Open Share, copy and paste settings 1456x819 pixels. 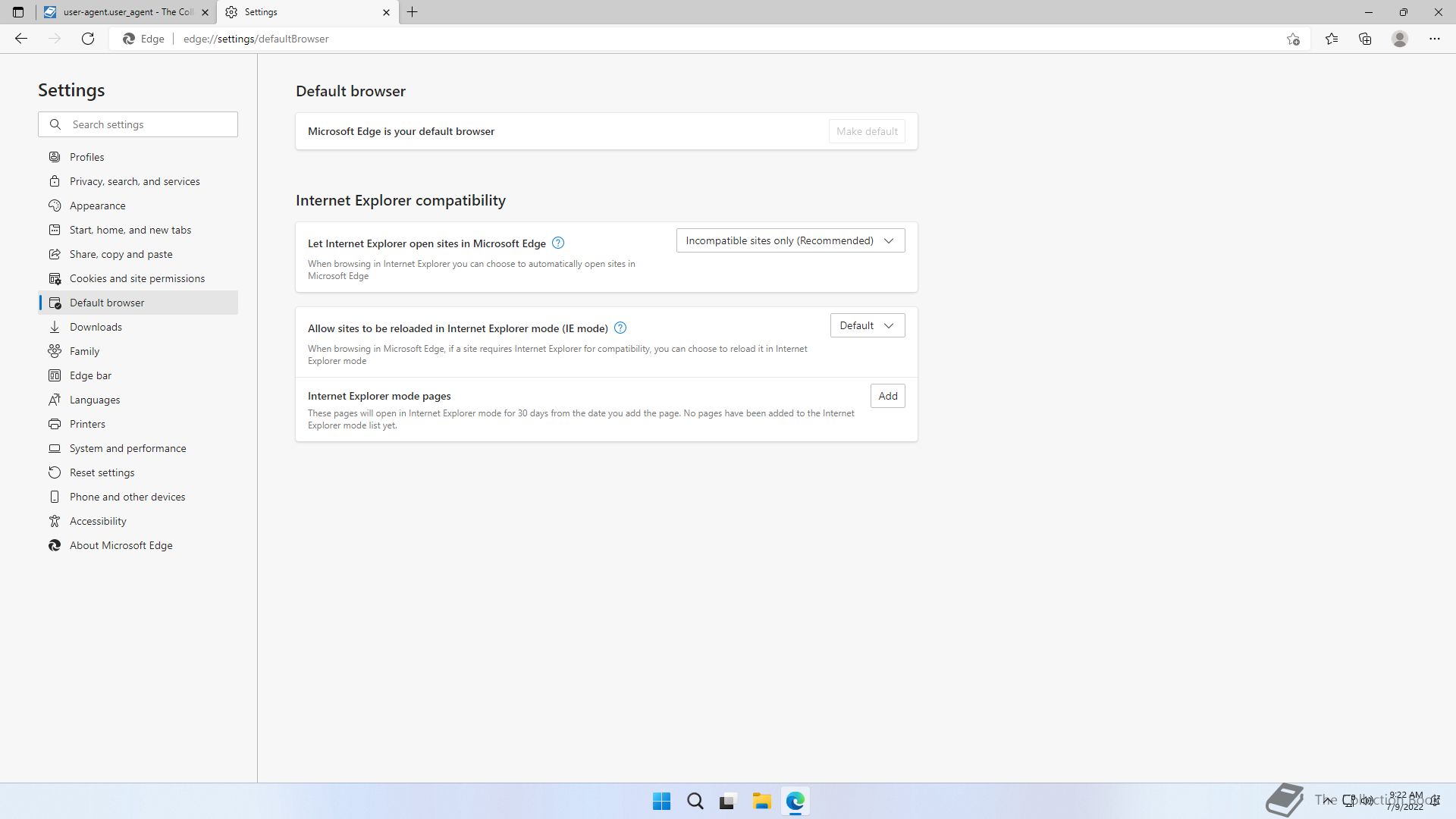click(138, 254)
